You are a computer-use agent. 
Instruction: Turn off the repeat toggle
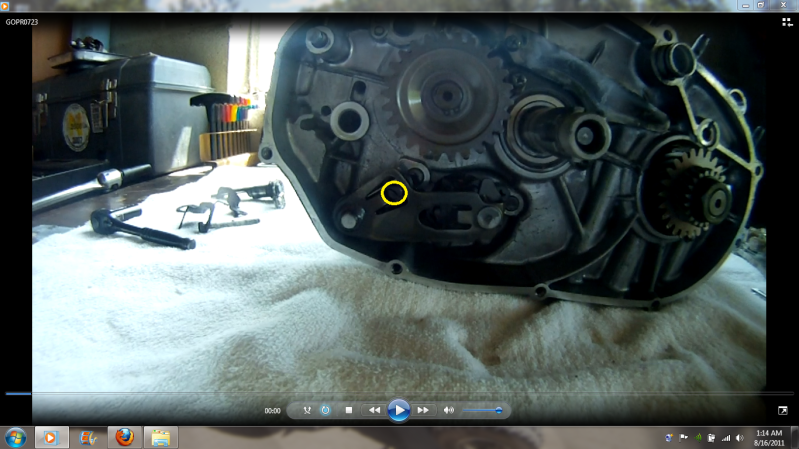click(x=325, y=410)
